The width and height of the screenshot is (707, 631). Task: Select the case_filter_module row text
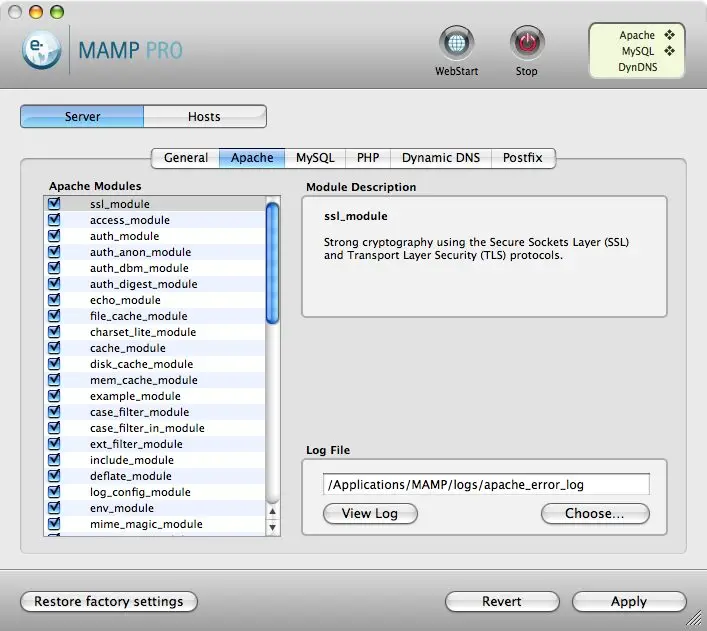tap(139, 412)
